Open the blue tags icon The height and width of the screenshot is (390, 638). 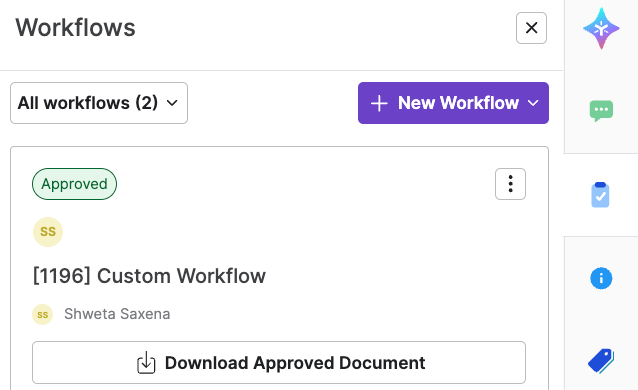tap(601, 361)
